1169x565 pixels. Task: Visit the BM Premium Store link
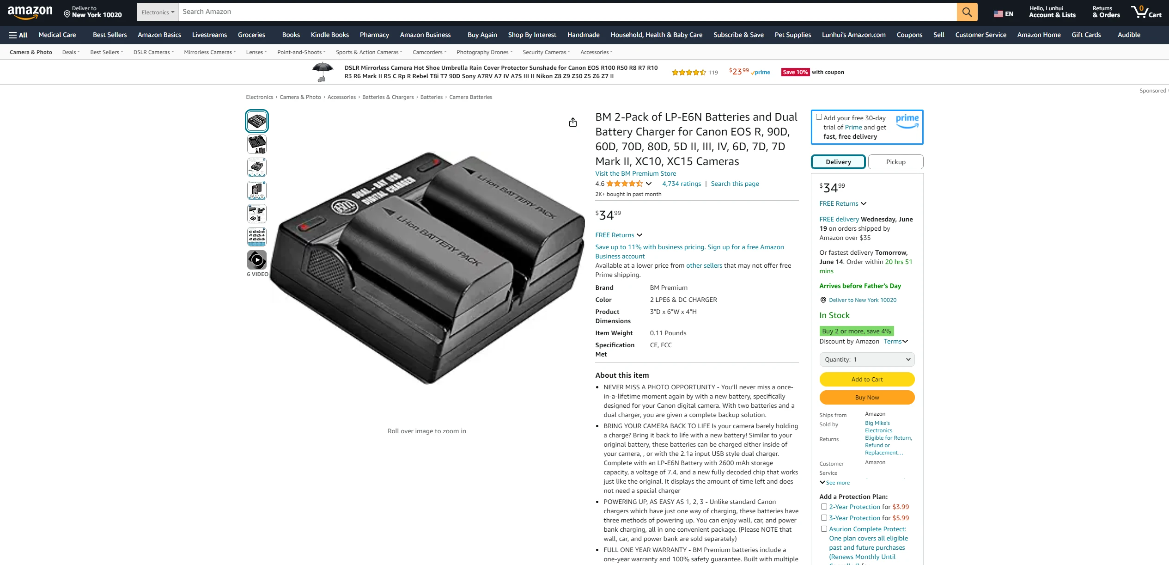(x=635, y=174)
